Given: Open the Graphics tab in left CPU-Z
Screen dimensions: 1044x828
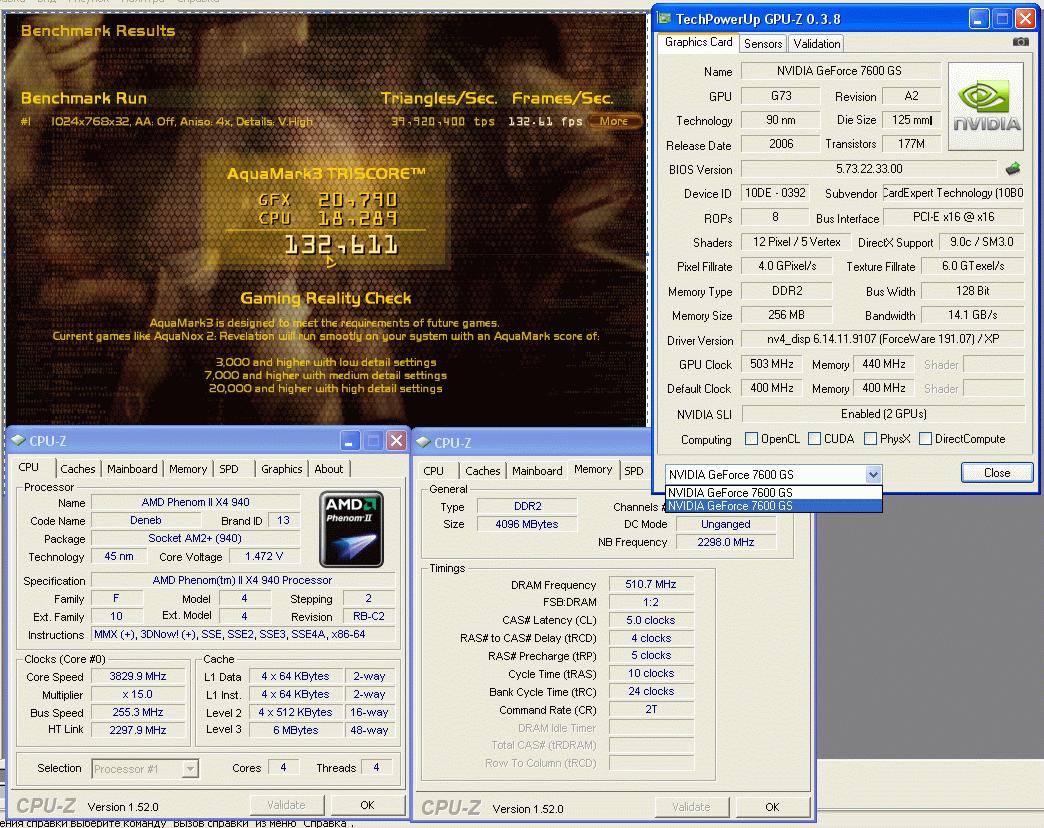Looking at the screenshot, I should pyautogui.click(x=282, y=469).
